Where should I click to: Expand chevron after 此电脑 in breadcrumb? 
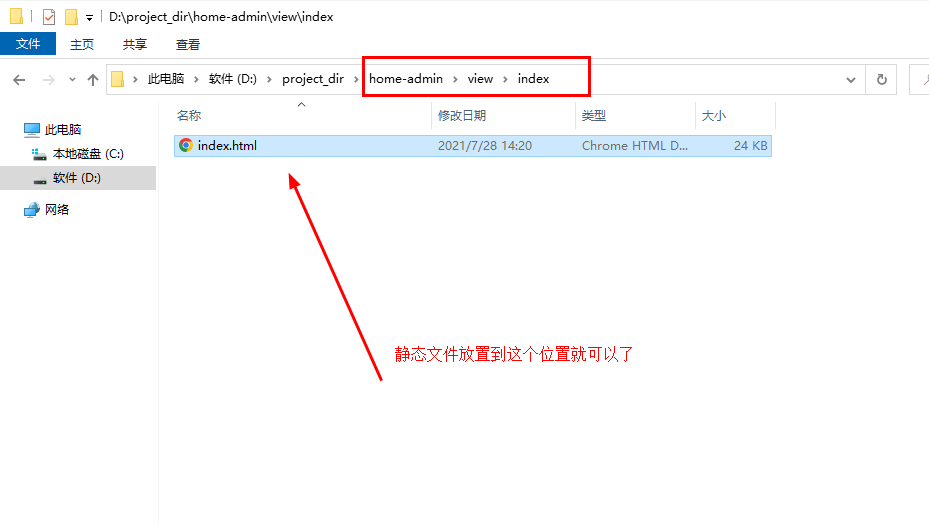point(196,79)
